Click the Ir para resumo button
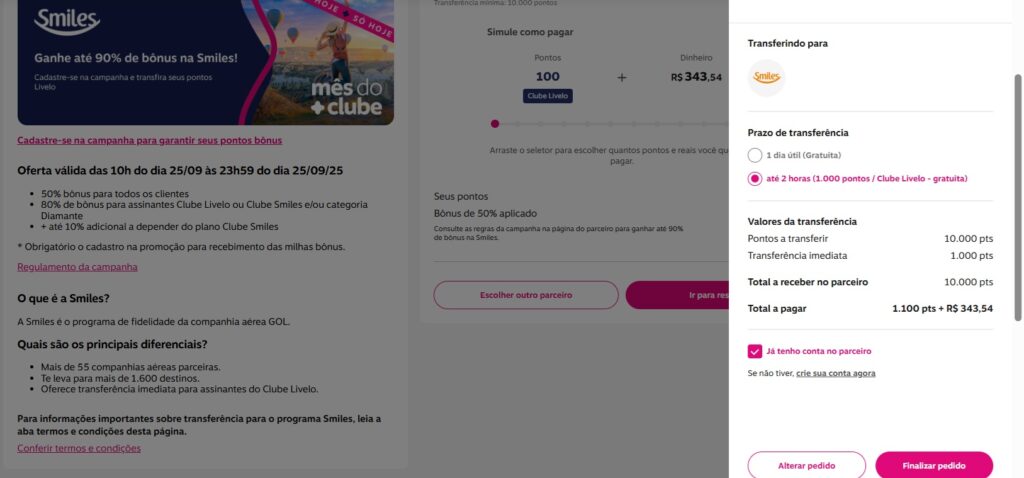 coord(677,295)
